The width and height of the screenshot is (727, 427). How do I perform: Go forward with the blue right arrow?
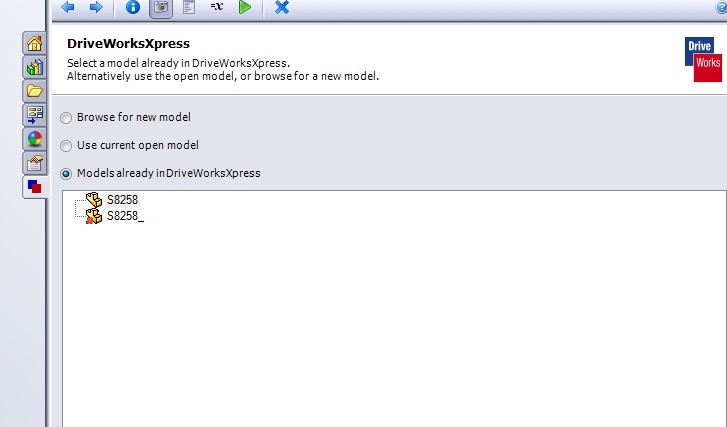pos(96,7)
